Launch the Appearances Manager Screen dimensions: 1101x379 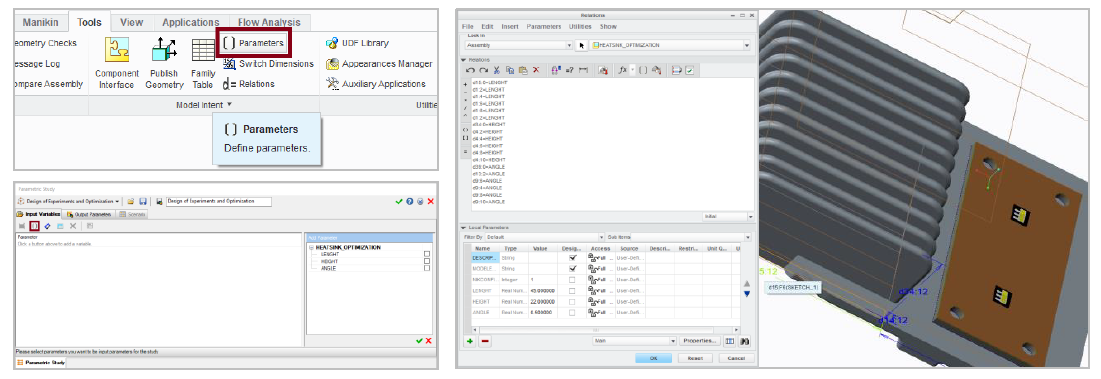click(378, 64)
